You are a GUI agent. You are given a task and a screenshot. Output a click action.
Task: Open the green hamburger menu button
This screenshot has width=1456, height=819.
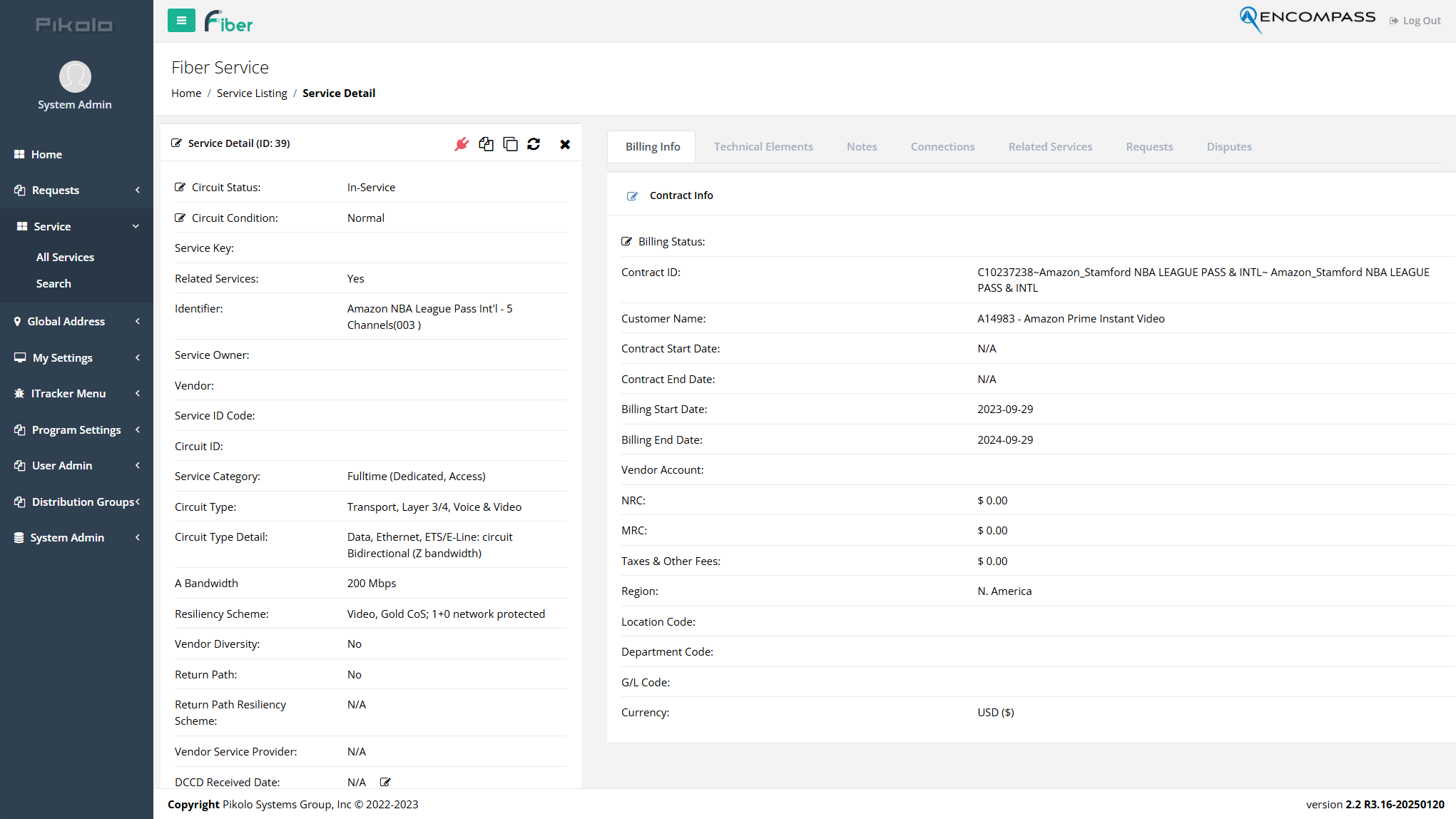pos(181,21)
